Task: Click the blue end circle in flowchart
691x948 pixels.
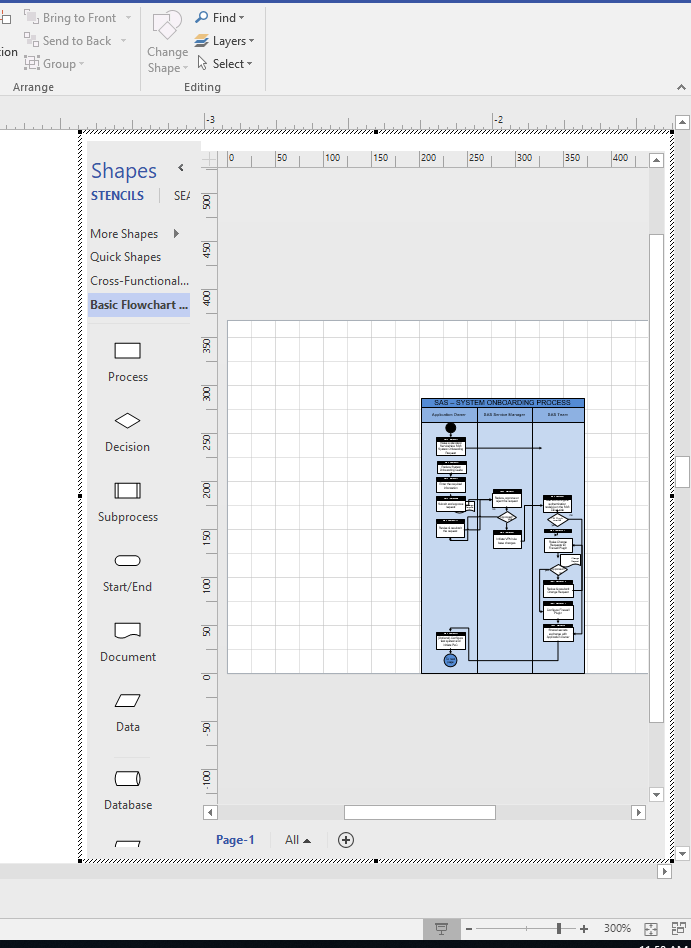Action: click(x=450, y=660)
